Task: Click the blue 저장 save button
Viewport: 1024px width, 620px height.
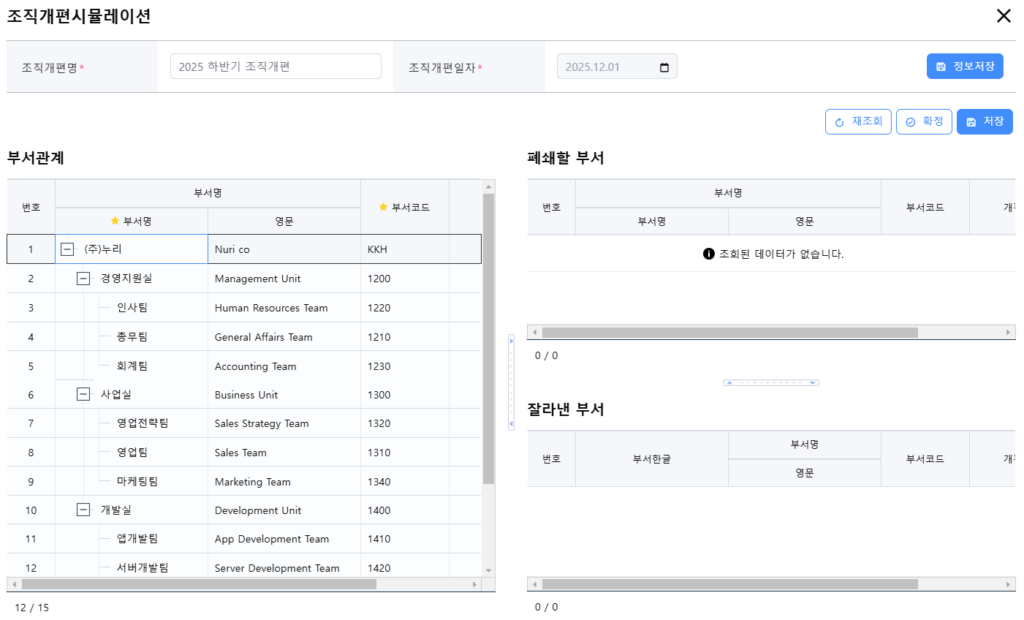Action: click(x=984, y=121)
